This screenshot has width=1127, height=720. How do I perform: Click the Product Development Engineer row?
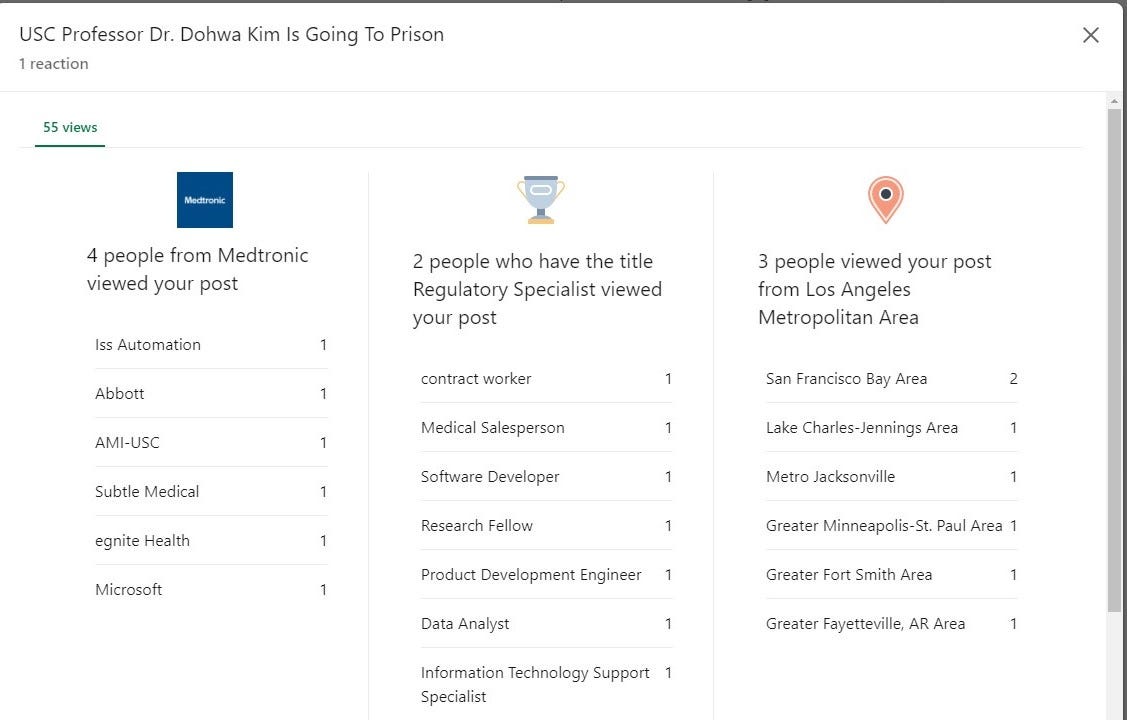pyautogui.click(x=546, y=575)
